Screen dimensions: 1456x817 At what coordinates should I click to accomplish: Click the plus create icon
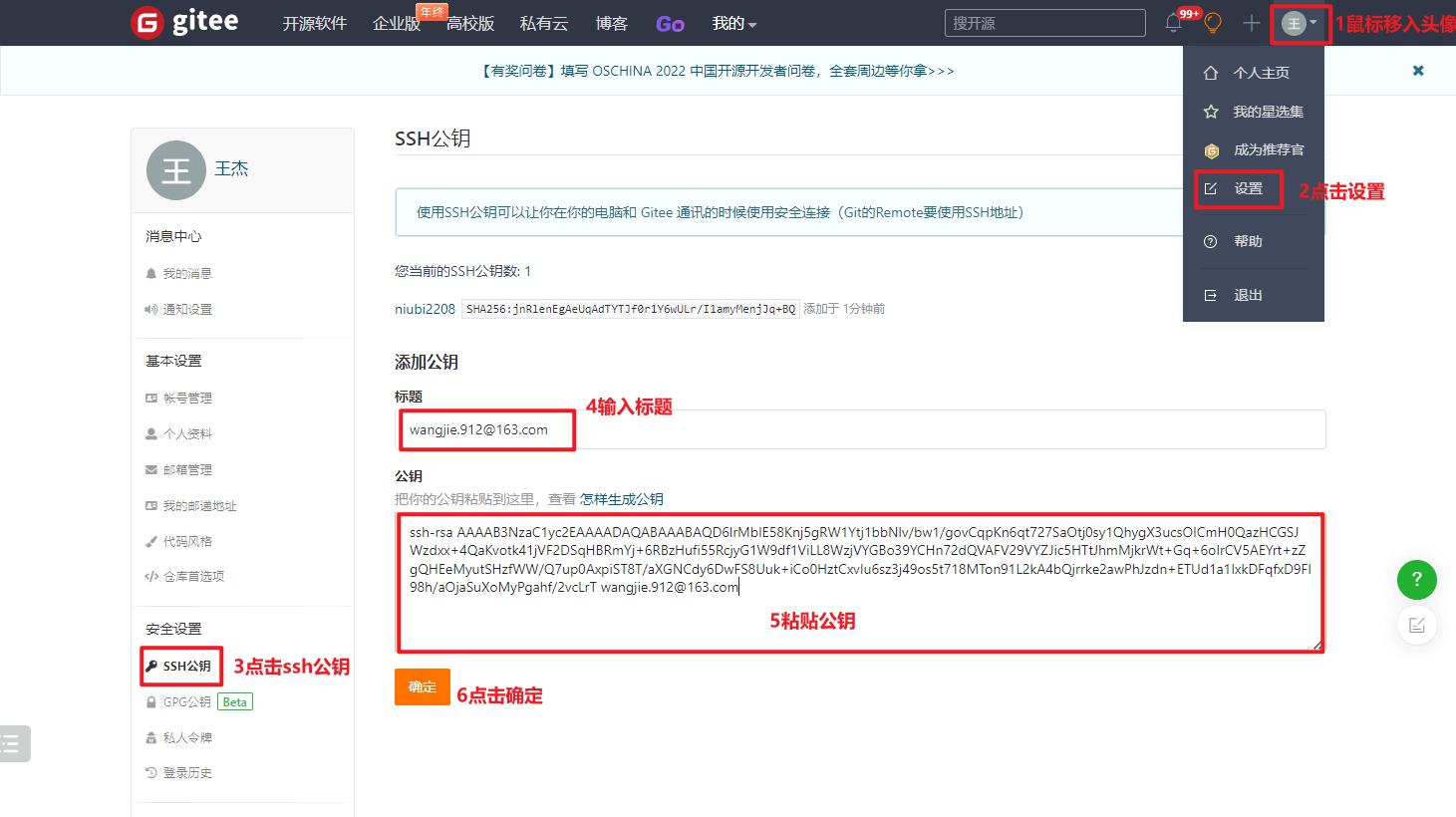pyautogui.click(x=1252, y=23)
